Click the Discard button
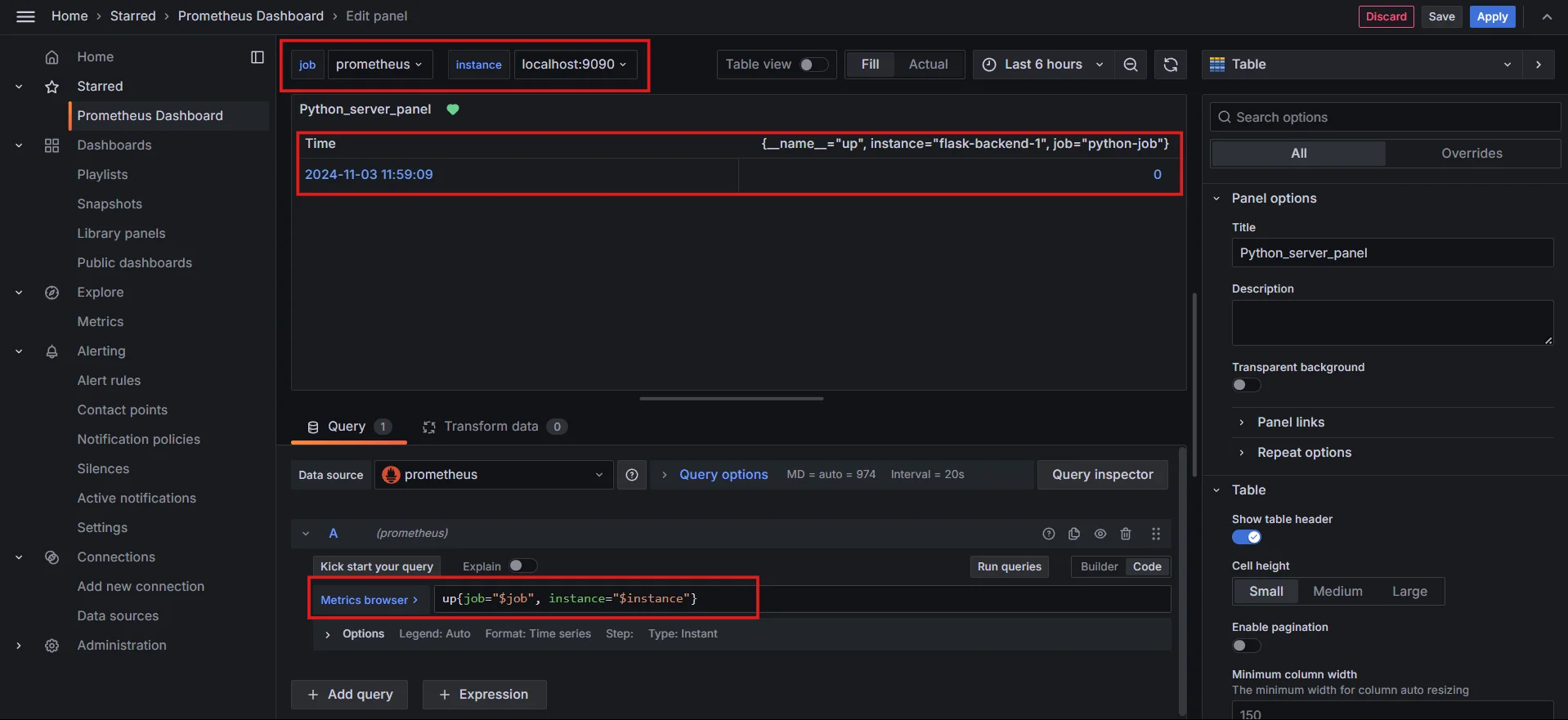This screenshot has width=1568, height=720. pos(1386,16)
